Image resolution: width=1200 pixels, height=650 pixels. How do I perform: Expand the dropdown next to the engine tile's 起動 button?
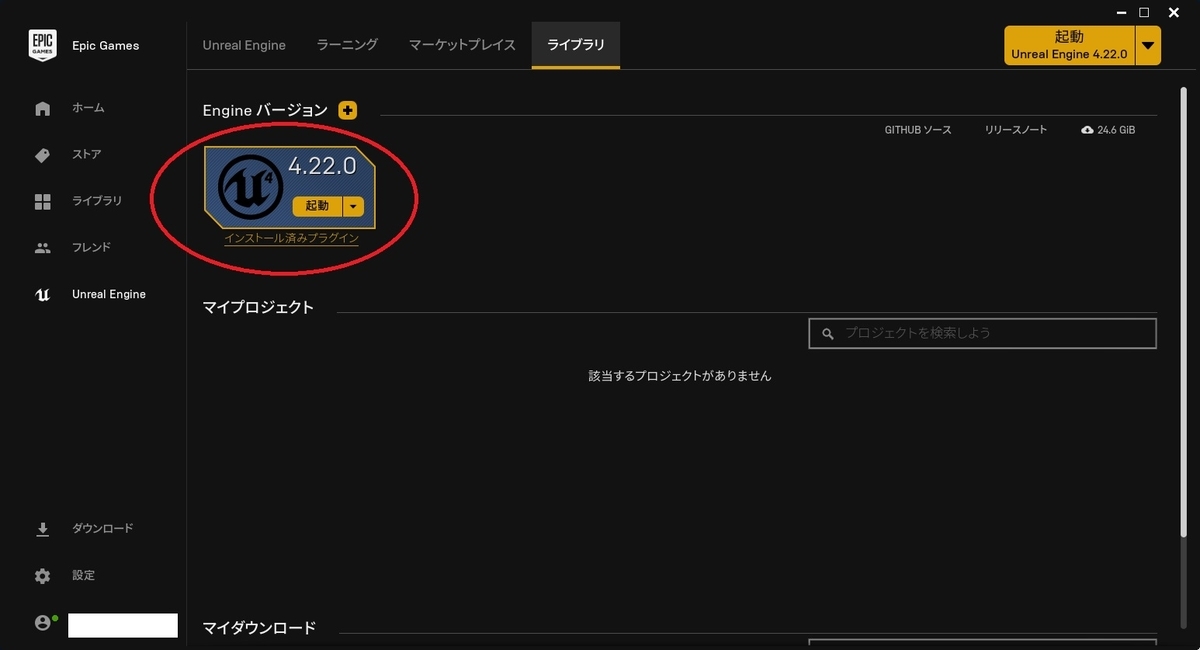point(352,206)
